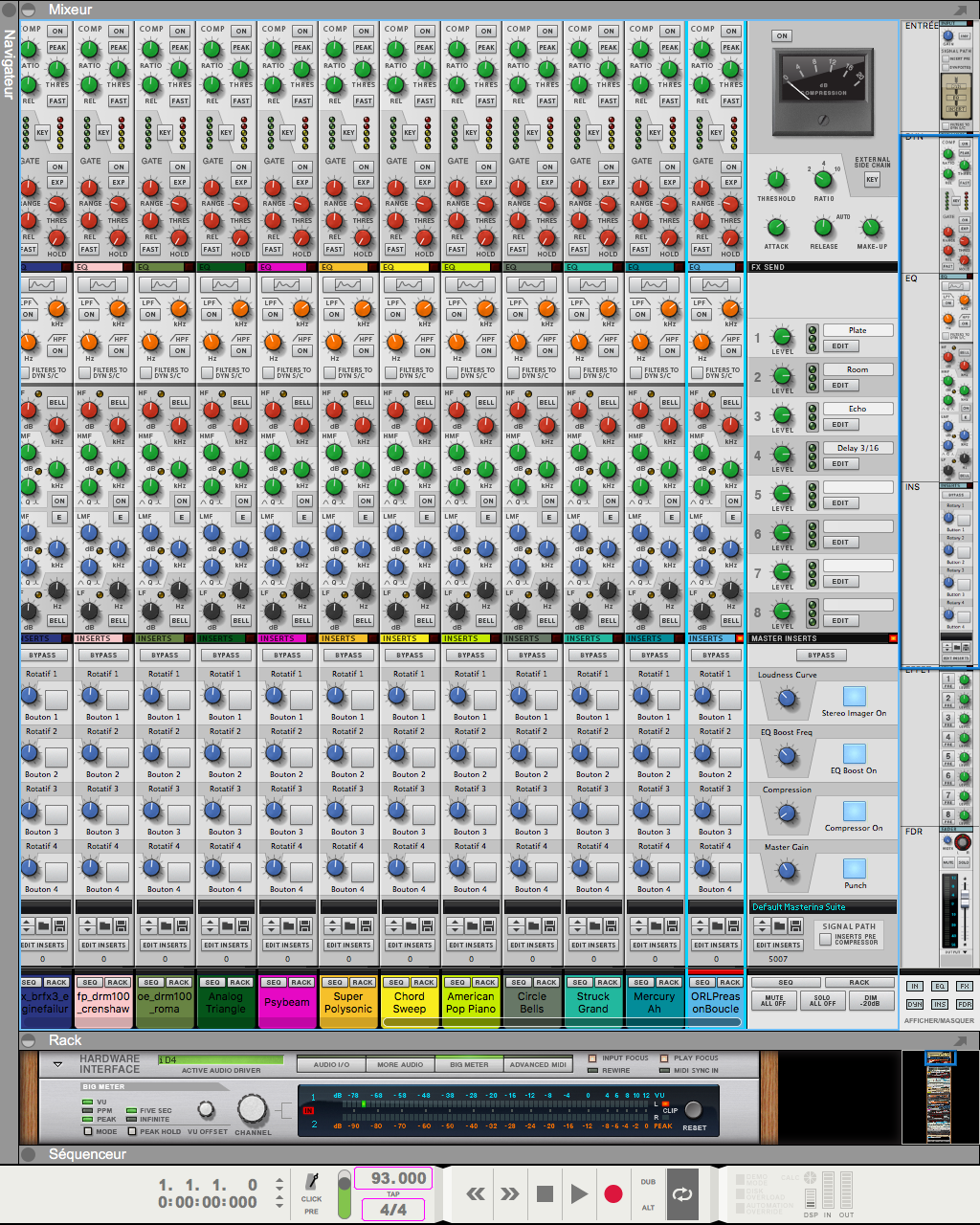Enable loop playback in the transport
This screenshot has width=980, height=1225.
(x=682, y=1193)
